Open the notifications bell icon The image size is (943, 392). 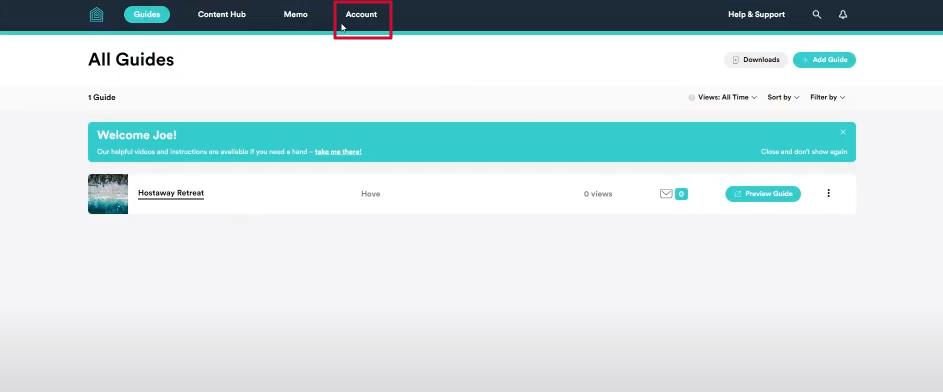[843, 14]
